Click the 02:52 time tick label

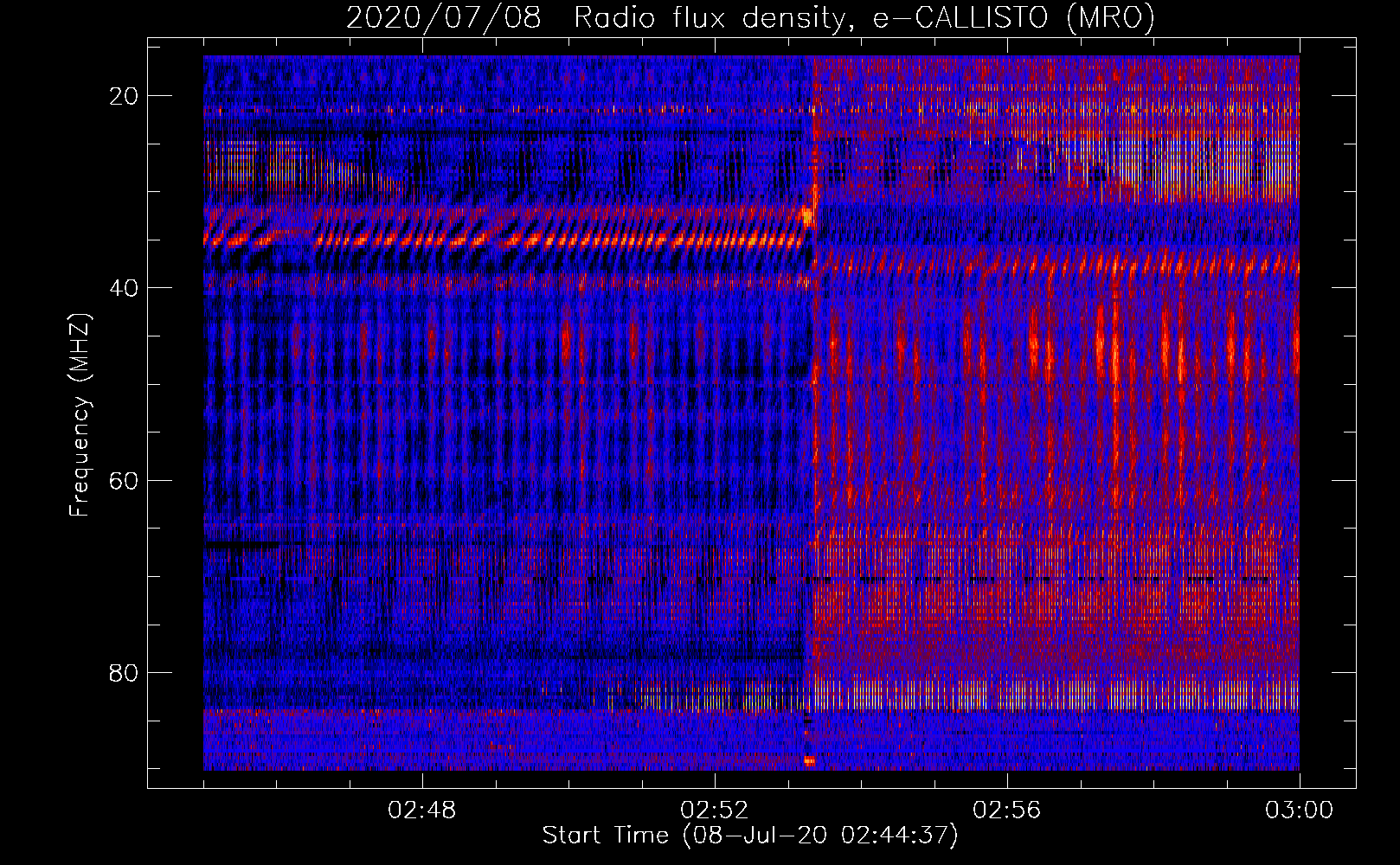715,811
